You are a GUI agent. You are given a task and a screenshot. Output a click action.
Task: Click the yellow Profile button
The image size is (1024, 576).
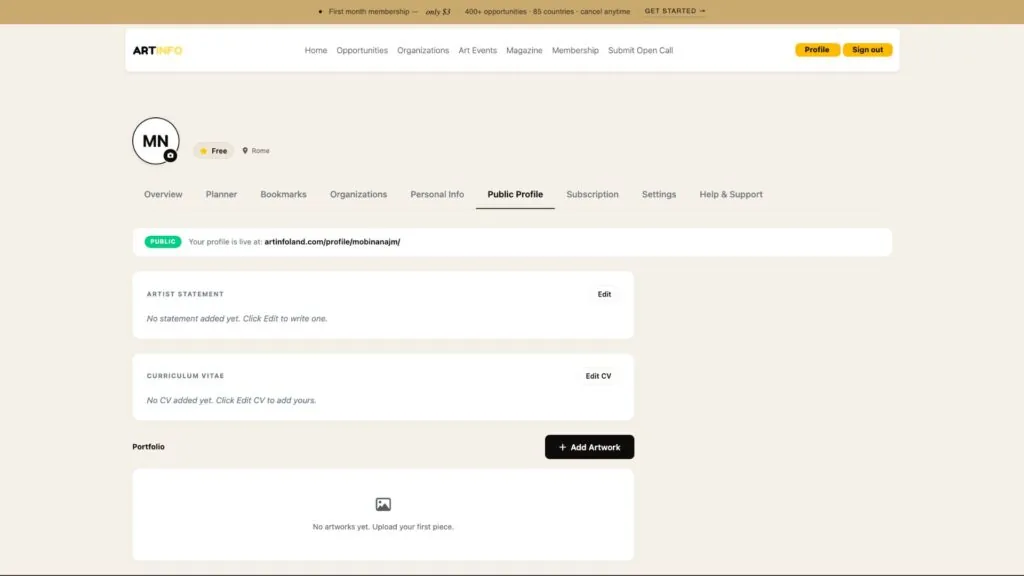[x=817, y=50]
